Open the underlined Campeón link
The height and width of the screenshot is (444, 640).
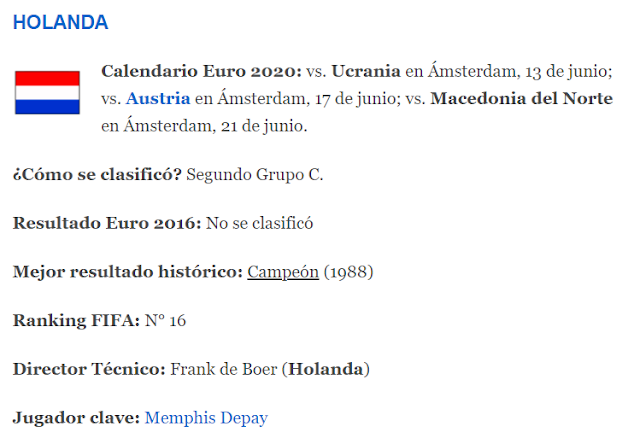pos(283,272)
